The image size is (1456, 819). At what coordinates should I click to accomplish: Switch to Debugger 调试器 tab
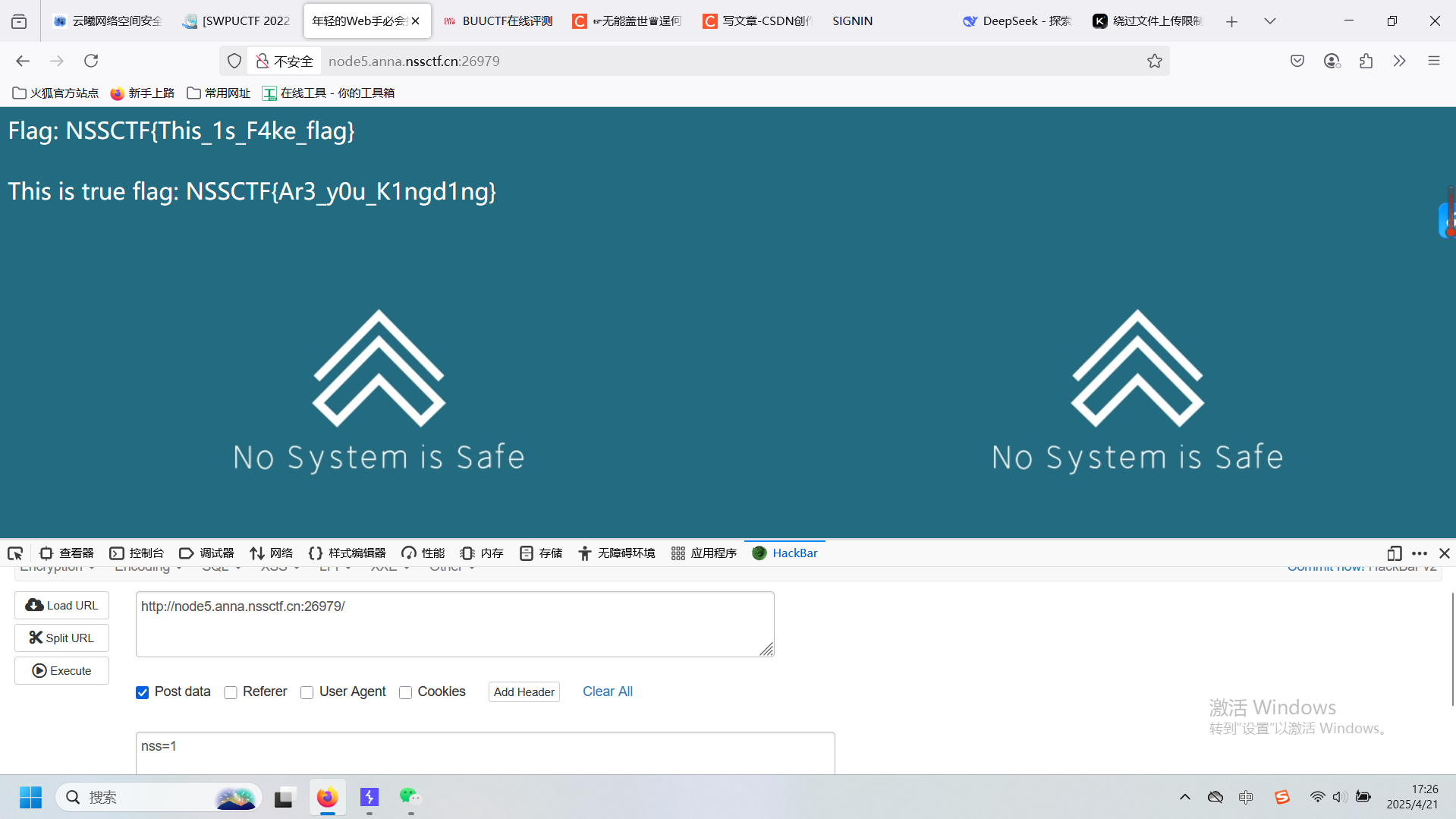[x=206, y=553]
